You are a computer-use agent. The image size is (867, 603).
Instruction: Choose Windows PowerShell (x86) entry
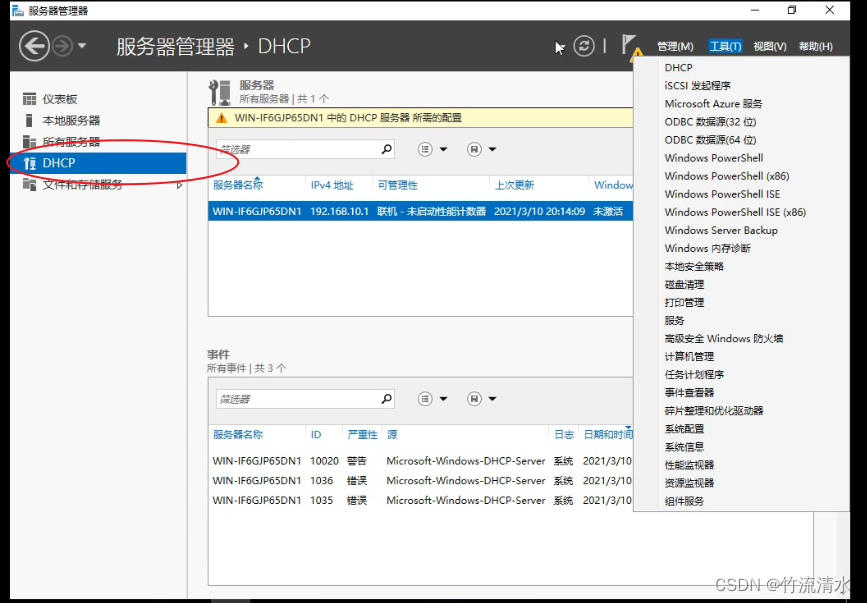(727, 176)
